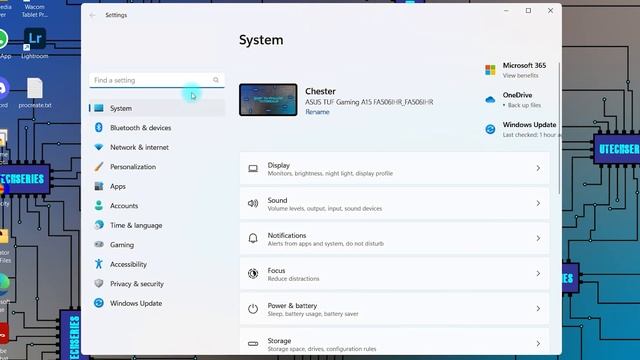The height and width of the screenshot is (360, 640).
Task: Click 'Sleep, battery usage, battery saver' text
Action: [313, 314]
